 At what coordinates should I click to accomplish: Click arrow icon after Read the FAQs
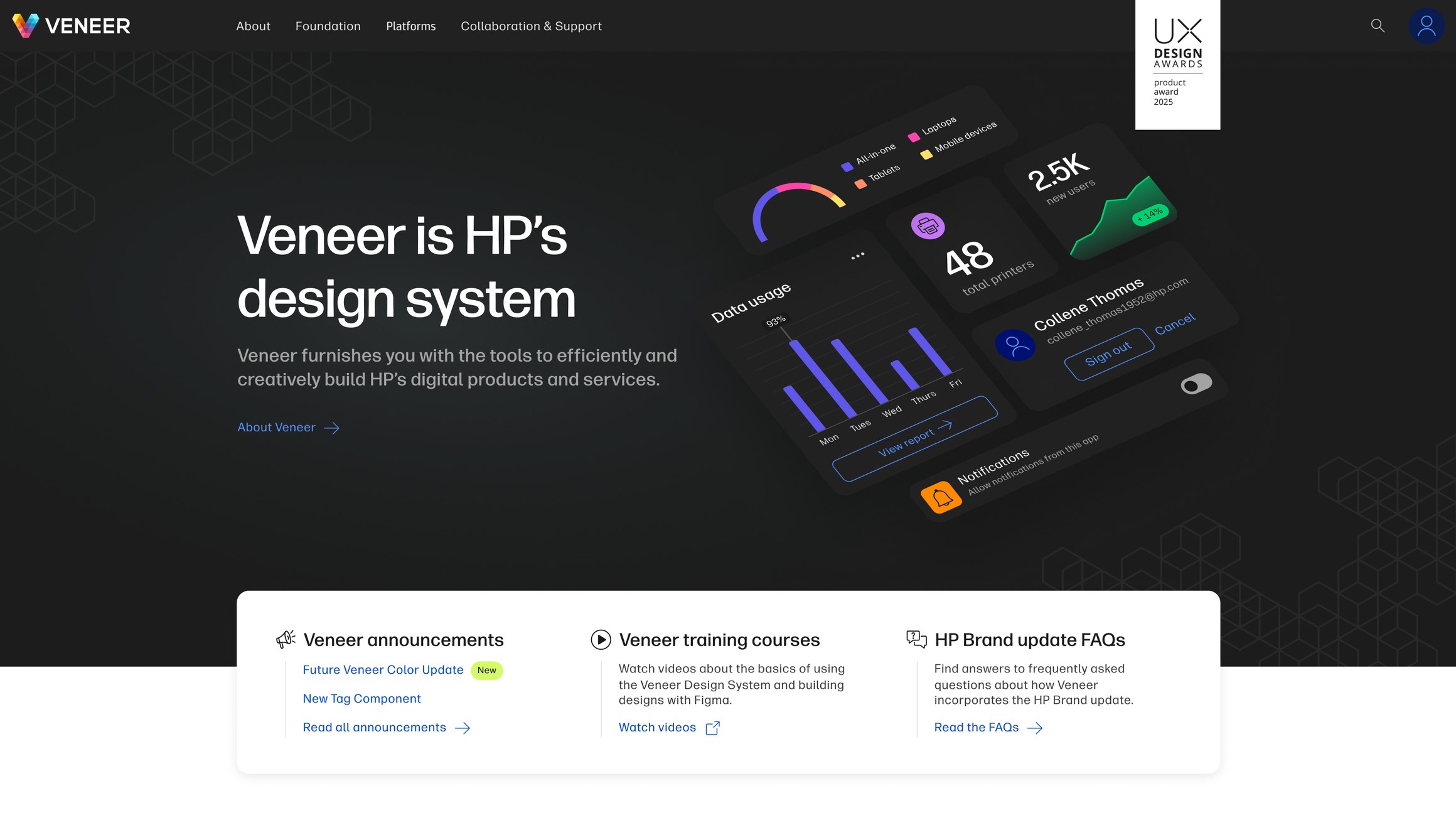(1035, 728)
